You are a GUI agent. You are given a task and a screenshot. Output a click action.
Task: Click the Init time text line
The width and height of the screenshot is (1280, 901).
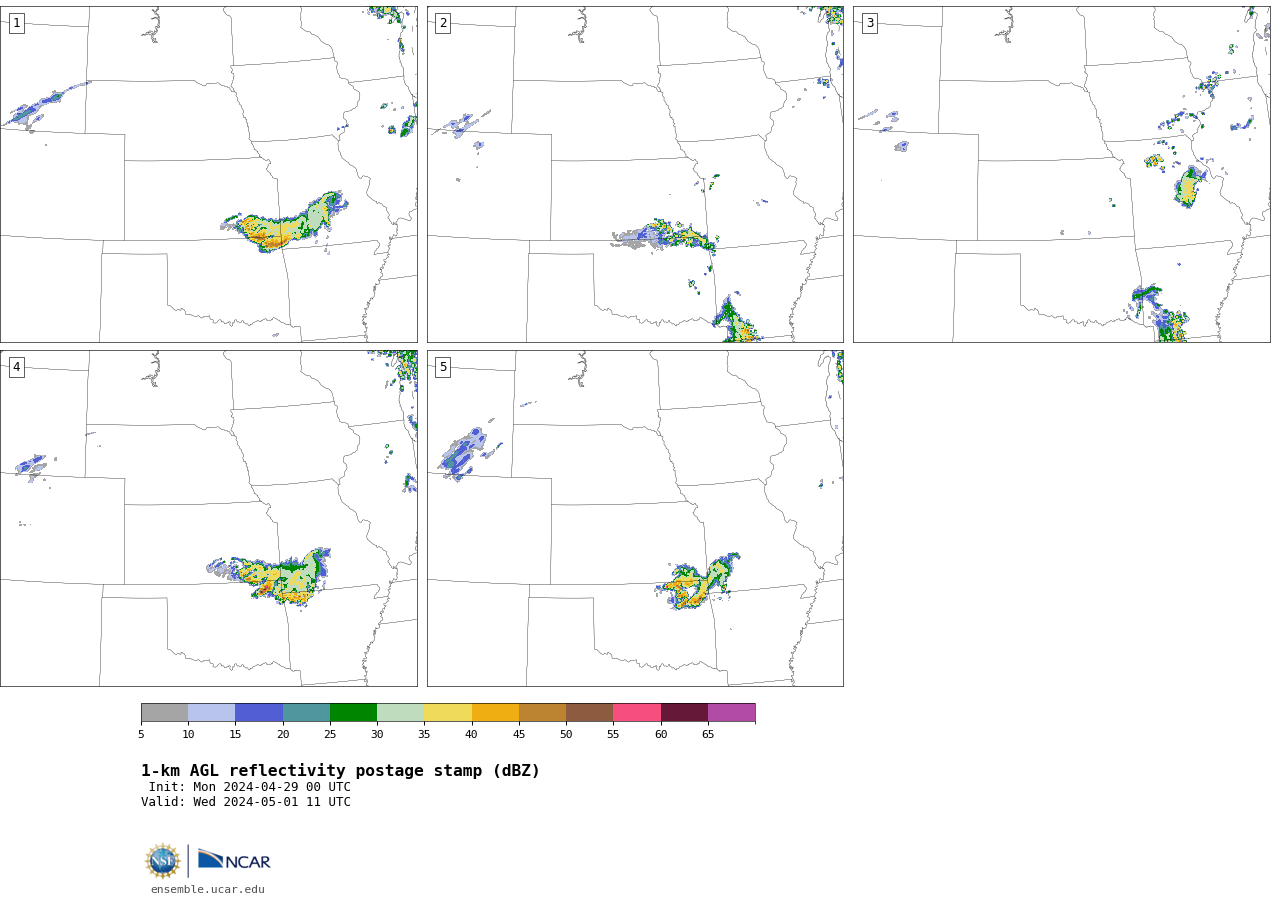click(250, 787)
